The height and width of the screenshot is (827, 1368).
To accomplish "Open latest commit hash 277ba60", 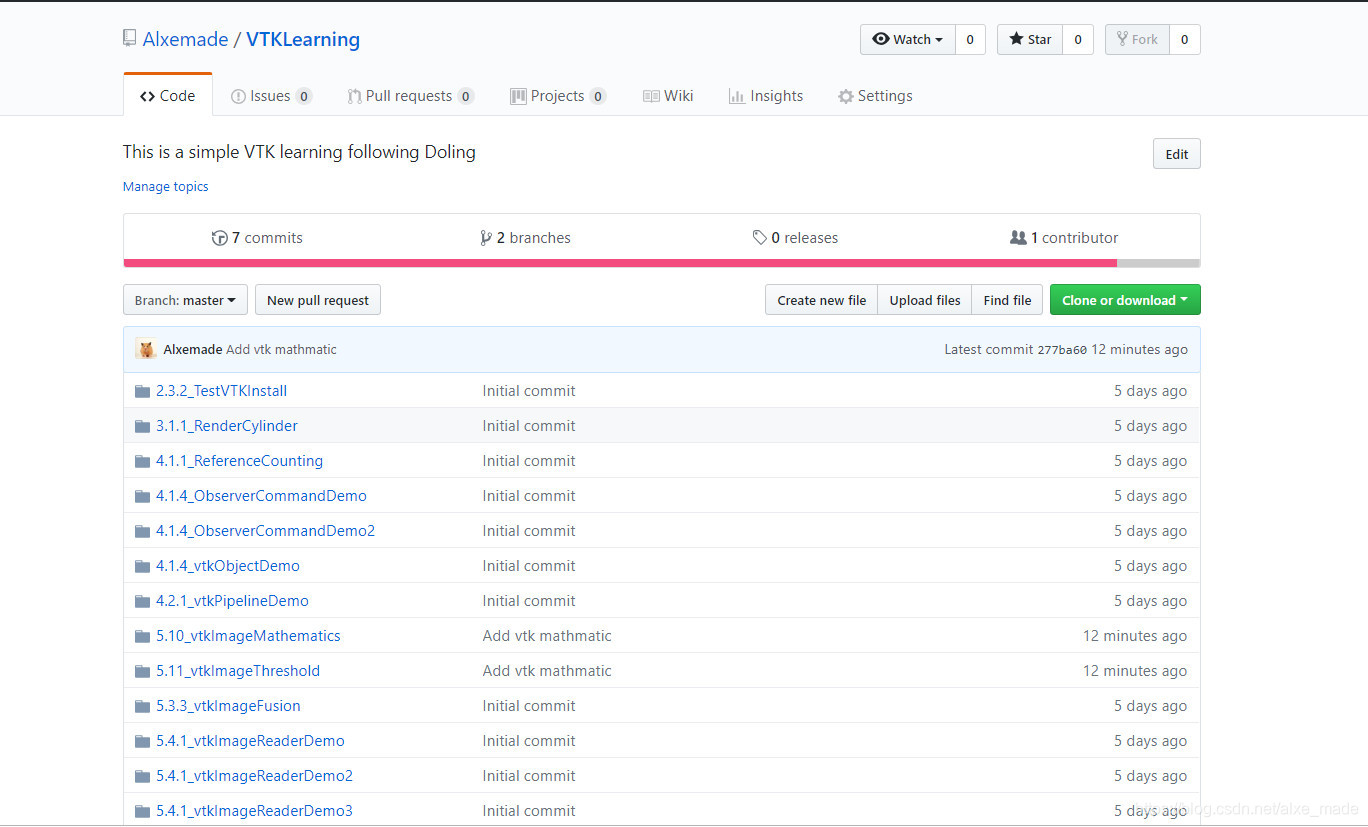I will tap(1062, 350).
